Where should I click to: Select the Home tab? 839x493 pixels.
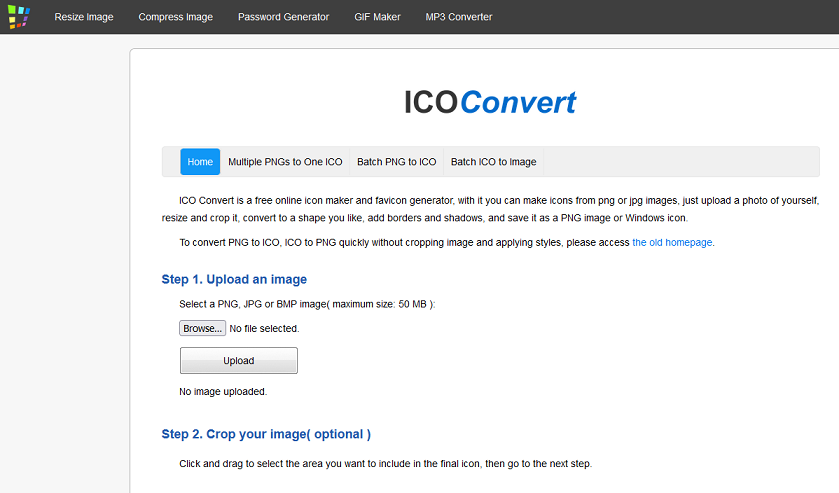pos(200,162)
